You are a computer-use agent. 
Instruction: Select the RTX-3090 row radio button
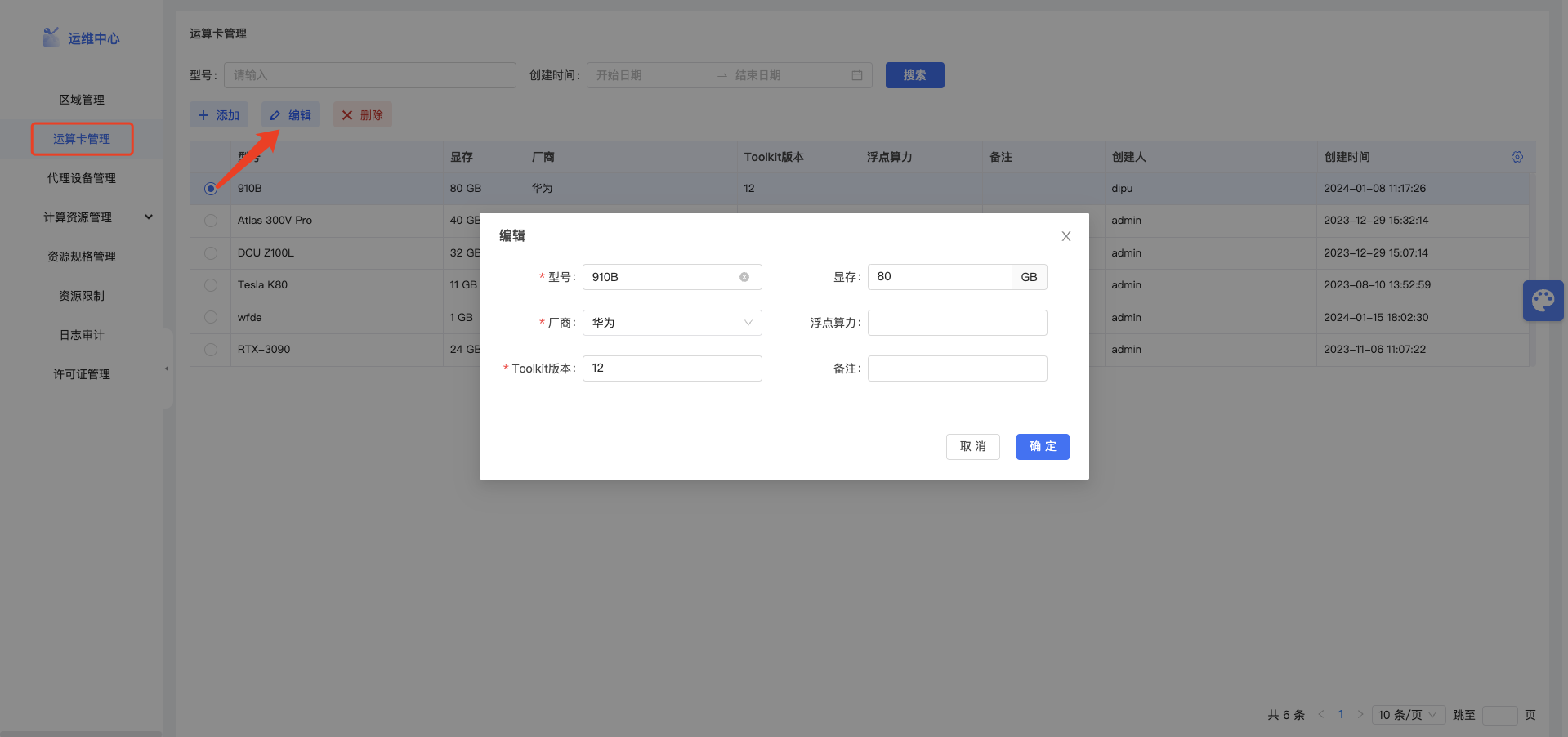point(211,350)
